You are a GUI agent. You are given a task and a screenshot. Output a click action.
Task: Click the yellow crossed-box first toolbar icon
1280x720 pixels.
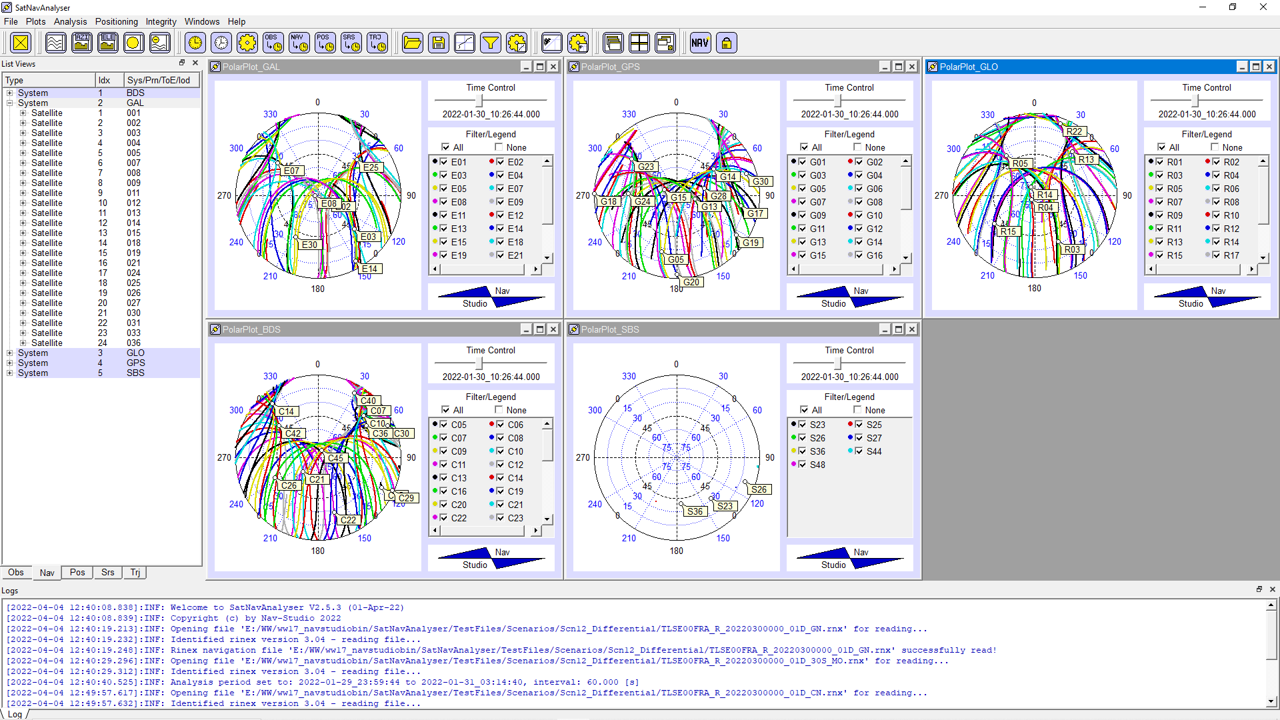tap(20, 42)
